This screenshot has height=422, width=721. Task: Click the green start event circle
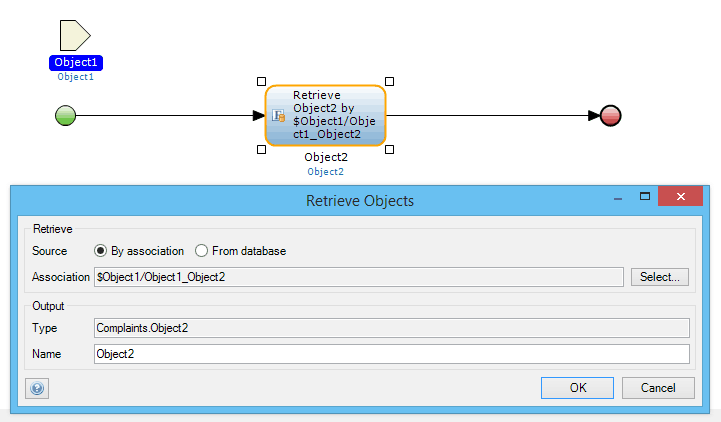65,115
